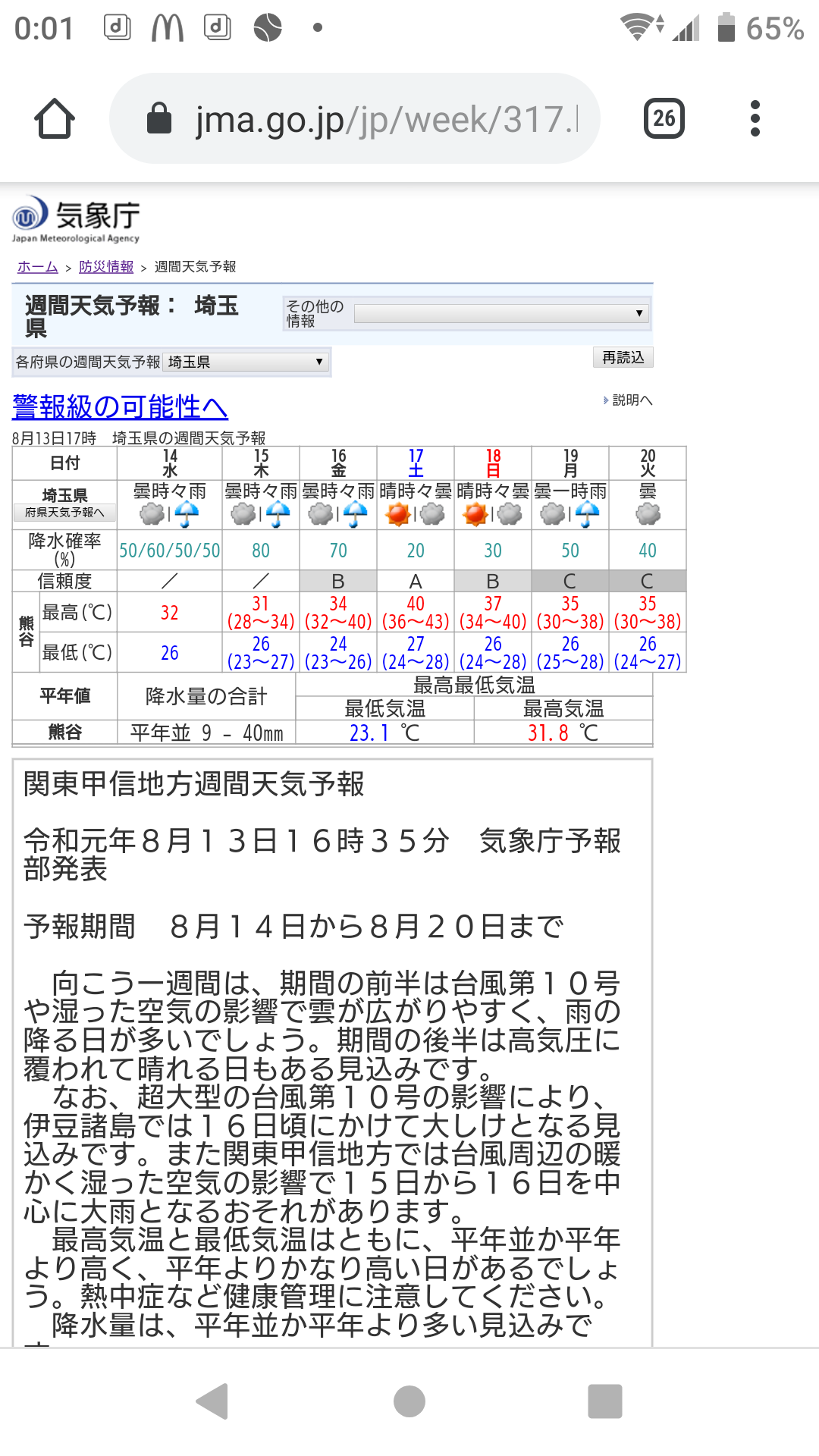
Task: Select the 8月13日17時 埼玉県の週間天気予報 caption
Action: pos(139,438)
